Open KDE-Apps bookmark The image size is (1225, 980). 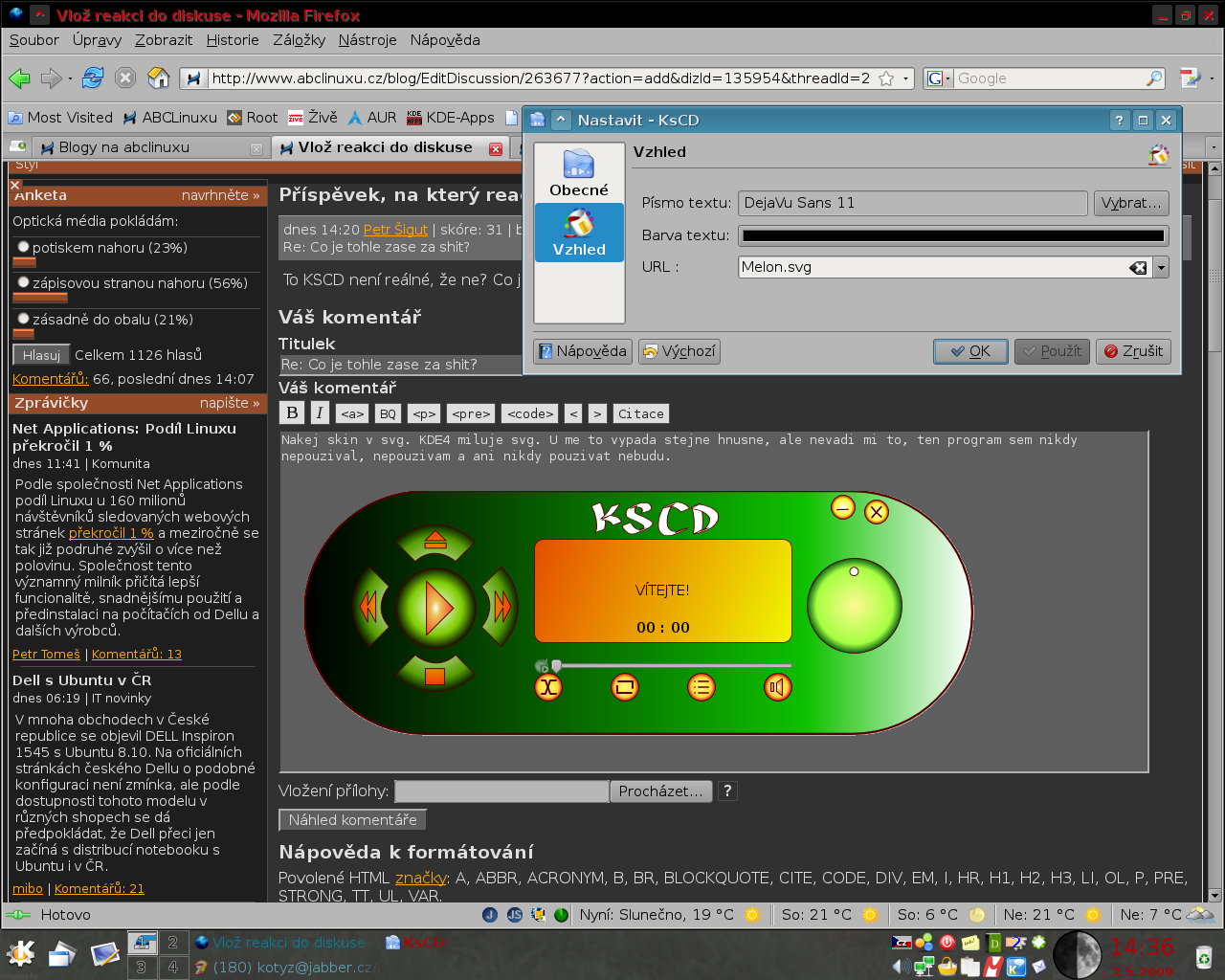451,118
